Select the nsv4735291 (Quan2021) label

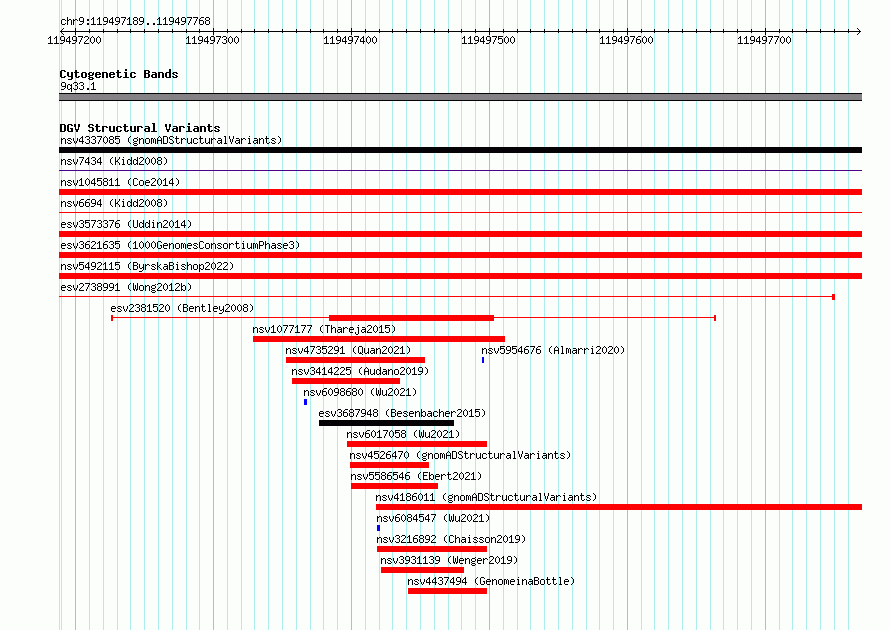[x=348, y=350]
